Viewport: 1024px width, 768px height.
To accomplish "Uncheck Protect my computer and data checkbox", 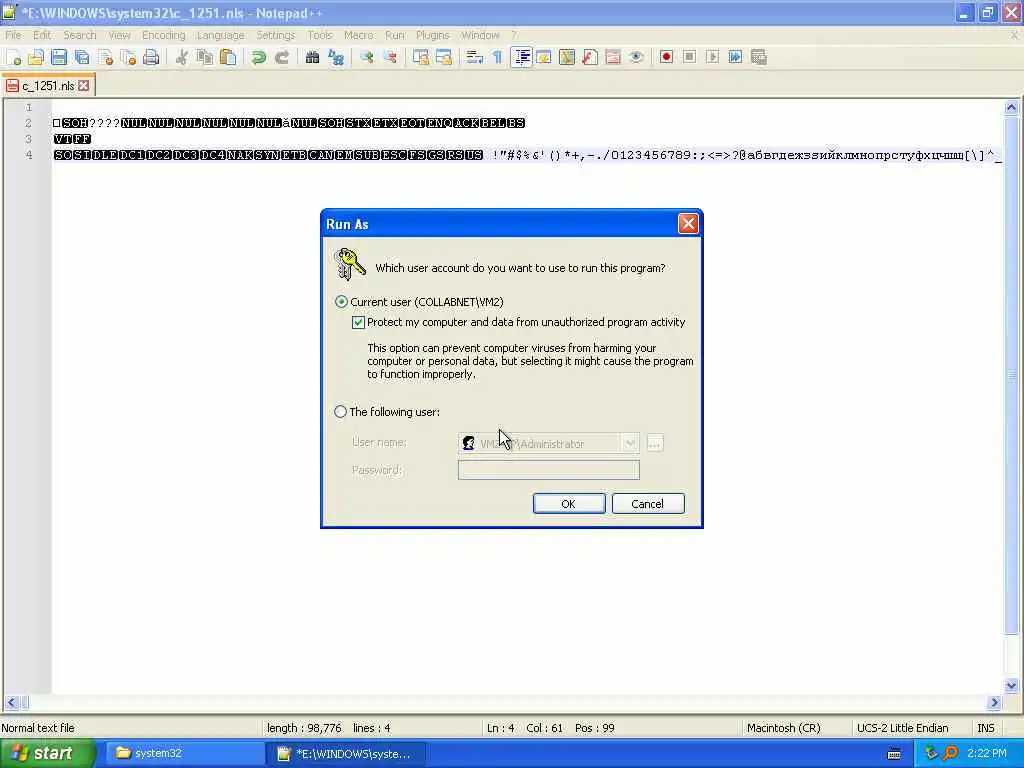I will (358, 323).
